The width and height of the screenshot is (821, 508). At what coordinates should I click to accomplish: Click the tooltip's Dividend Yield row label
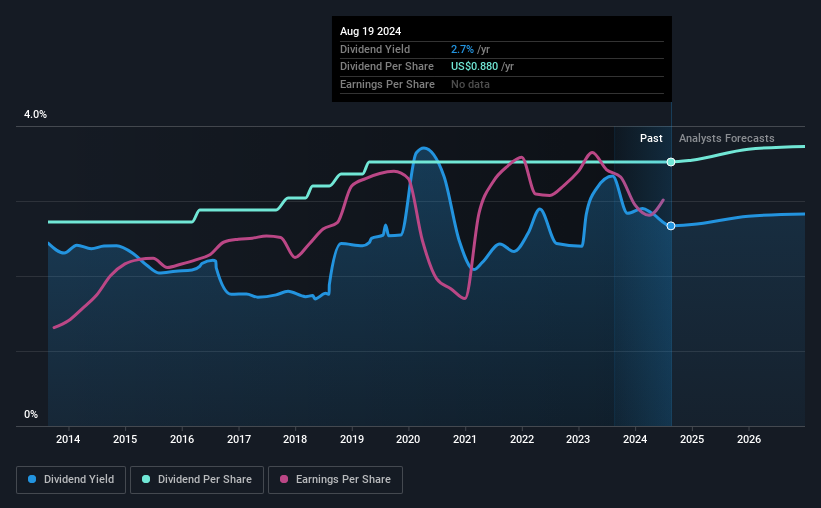pyautogui.click(x=375, y=49)
